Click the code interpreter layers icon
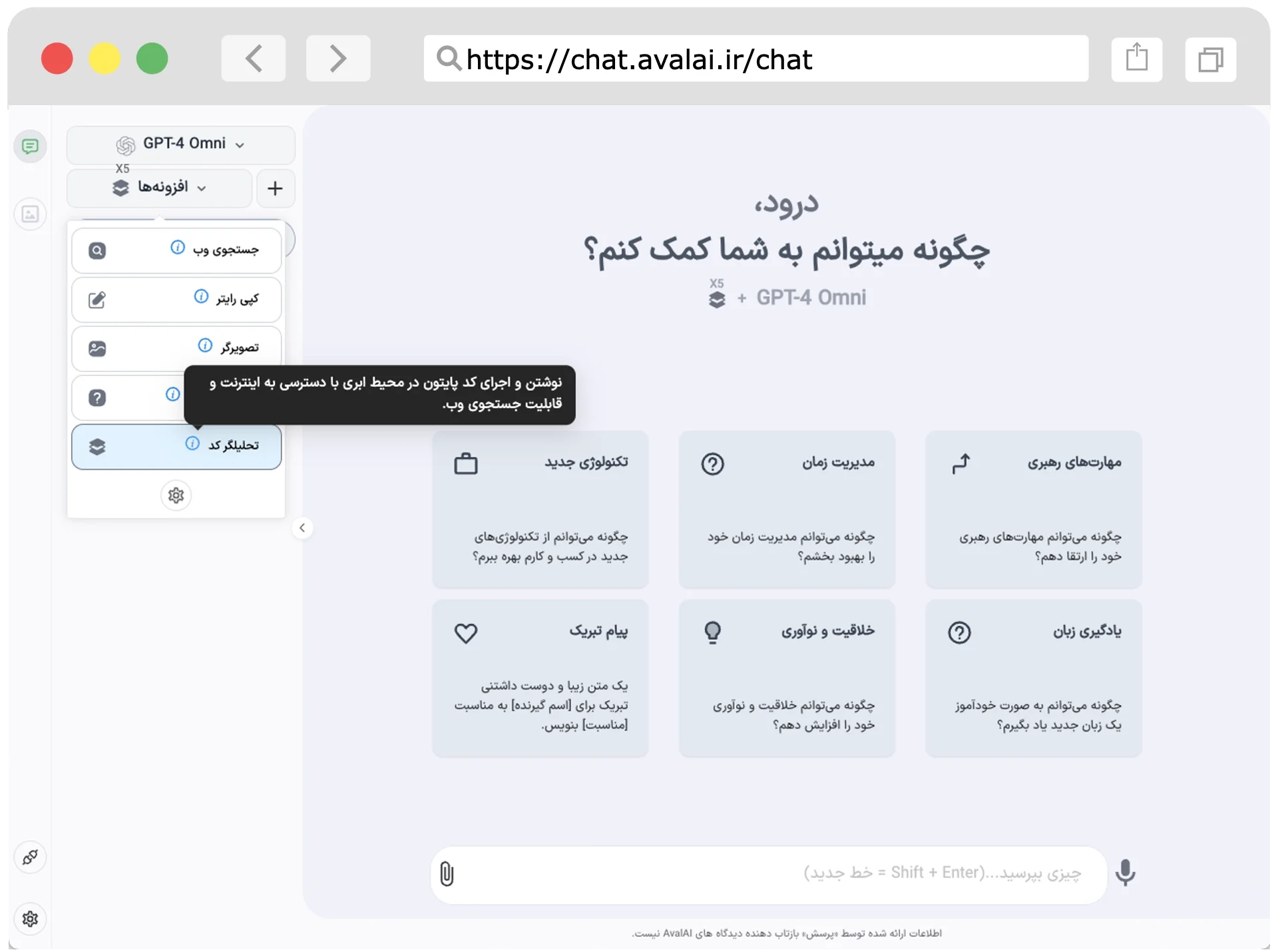The width and height of the screenshot is (1278, 952). 97,447
